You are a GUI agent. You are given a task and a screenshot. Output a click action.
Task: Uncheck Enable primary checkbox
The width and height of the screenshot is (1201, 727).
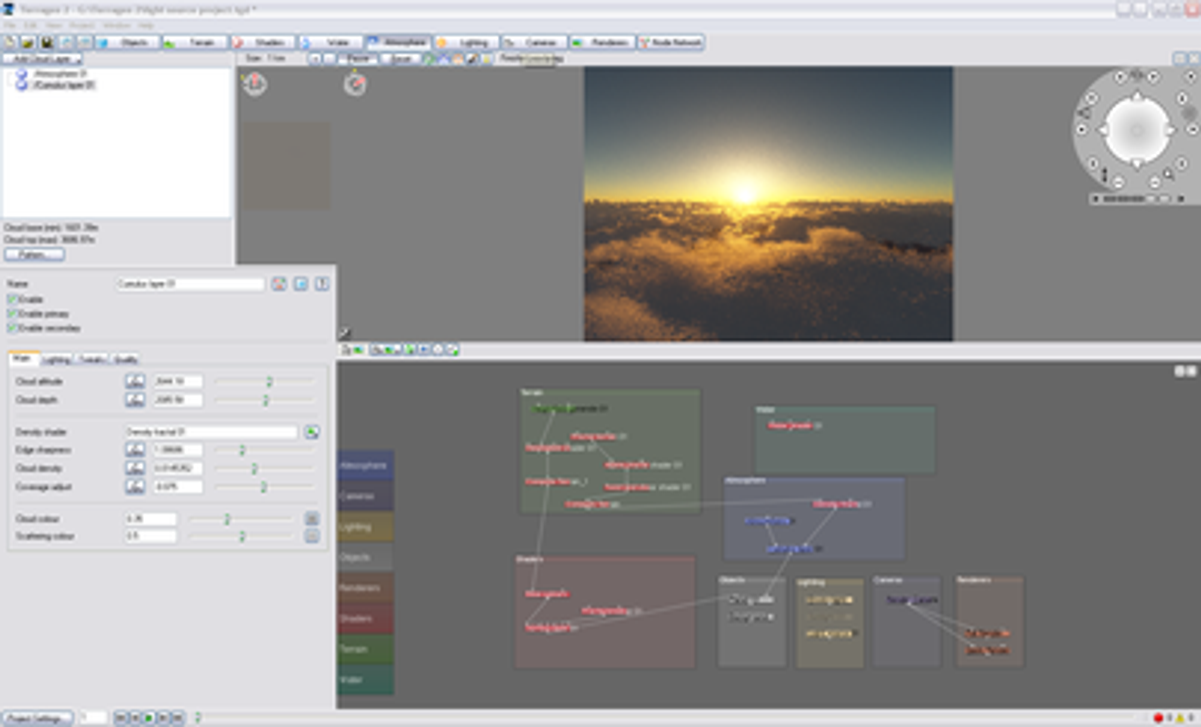coord(12,313)
